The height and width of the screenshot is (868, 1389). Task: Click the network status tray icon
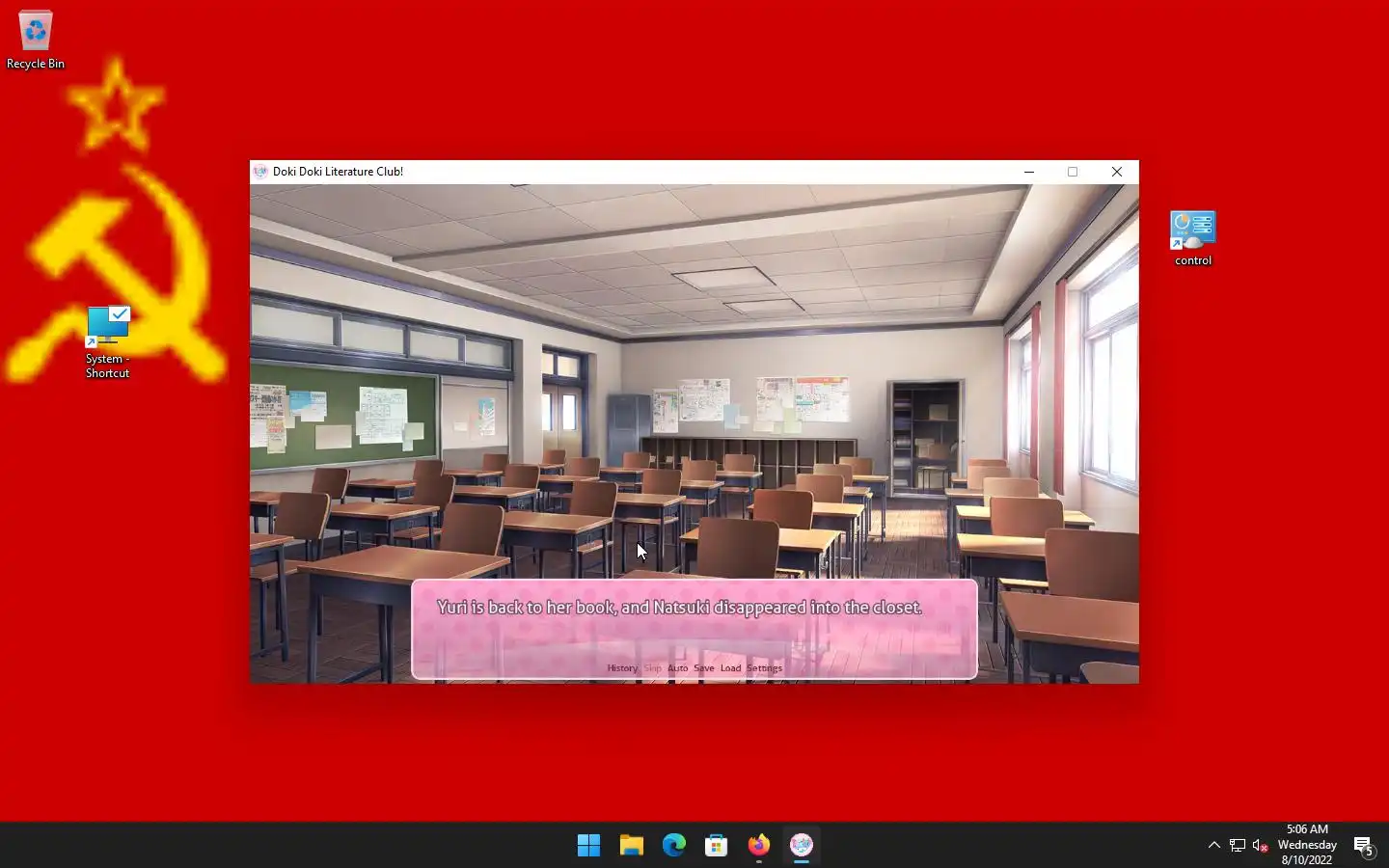(1238, 845)
